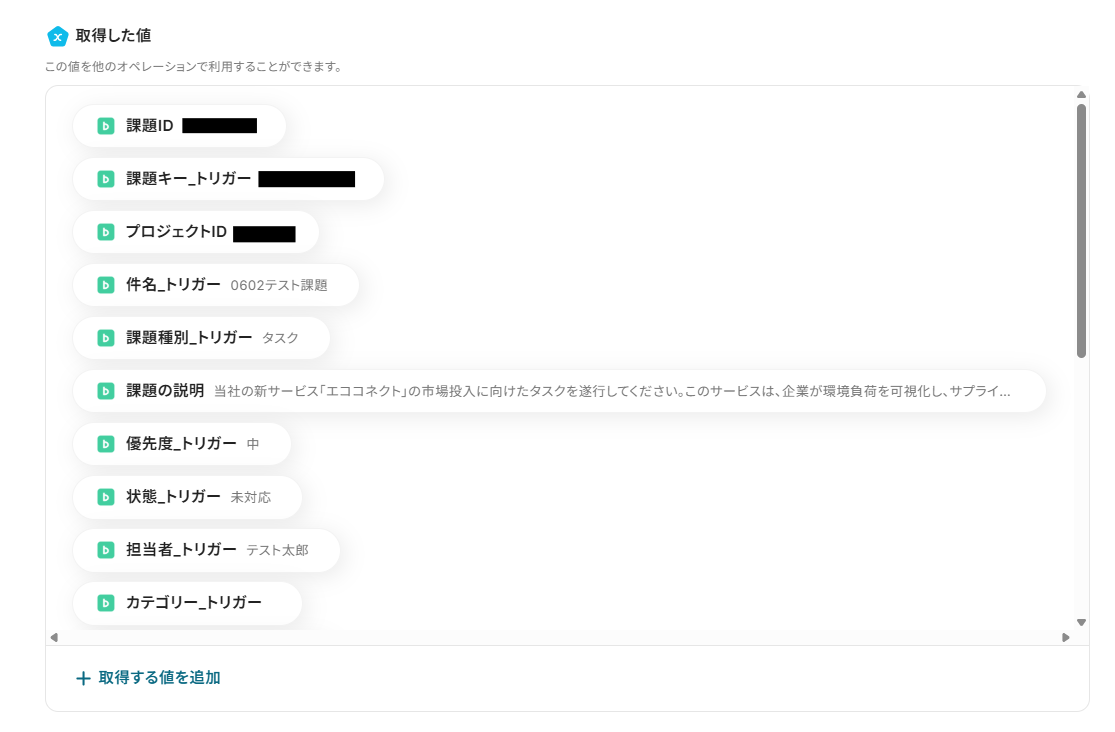1115x732 pixels.
Task: Click the green icon beside プロジェクトID
Action: [105, 232]
